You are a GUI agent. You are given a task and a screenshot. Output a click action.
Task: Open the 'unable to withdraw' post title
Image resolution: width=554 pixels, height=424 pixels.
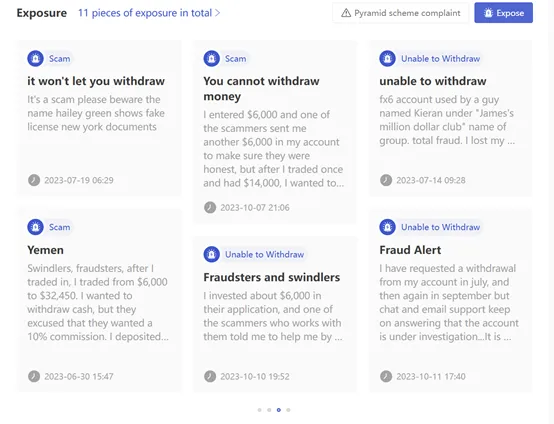pos(433,81)
